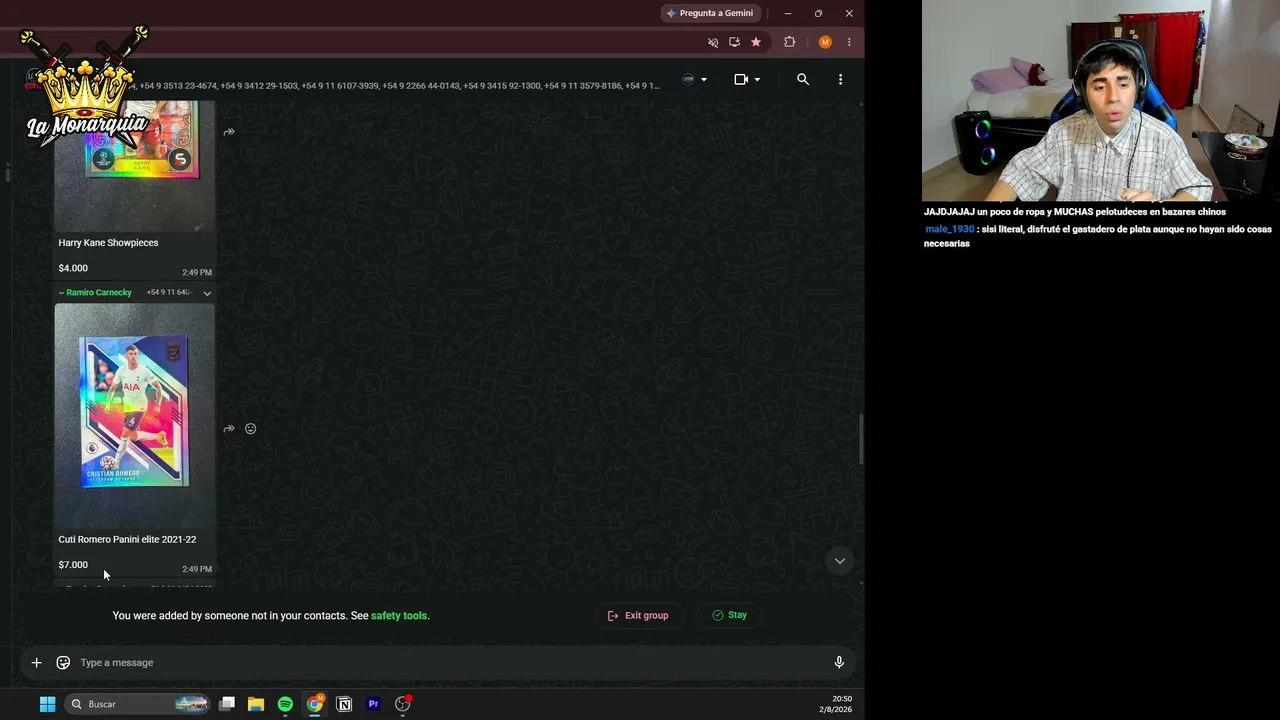Start a video call with the group
Screen dimensions: 1280x720
(741, 79)
